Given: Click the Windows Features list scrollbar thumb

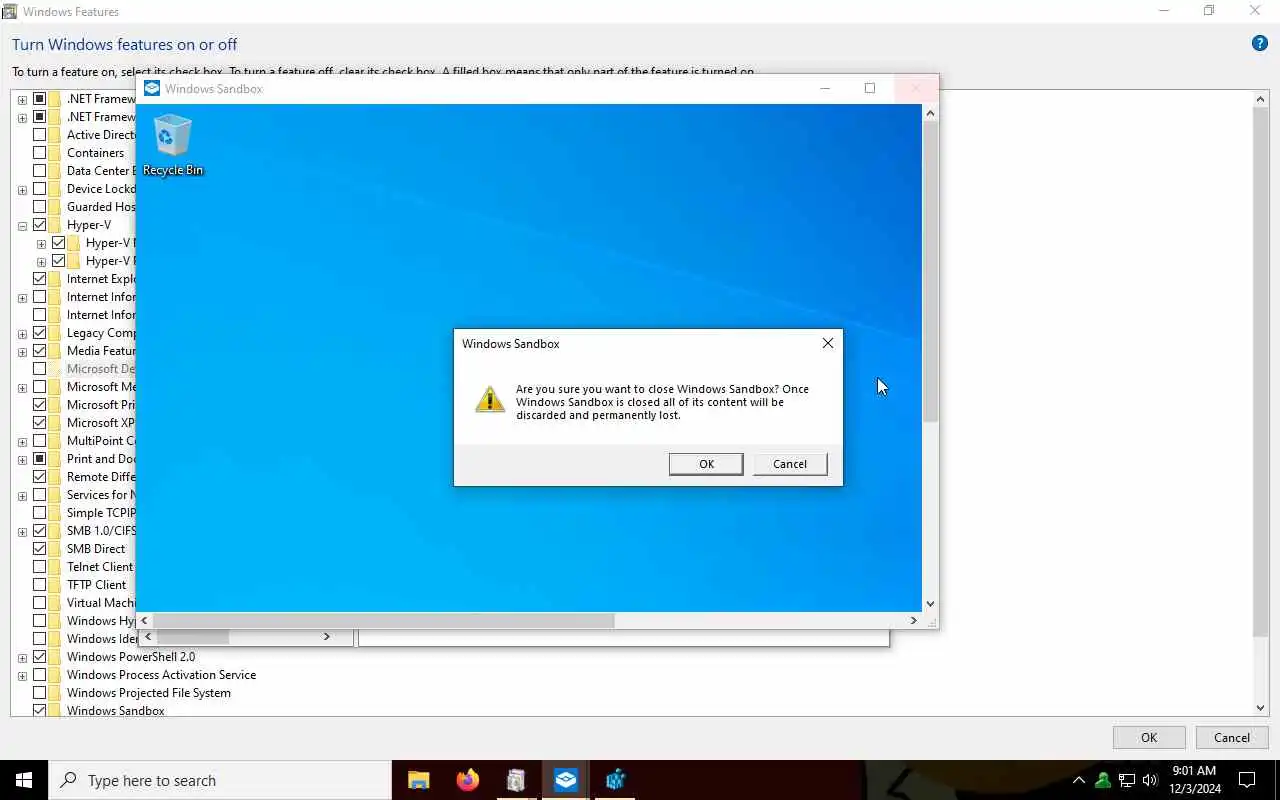Looking at the screenshot, I should 1260,372.
